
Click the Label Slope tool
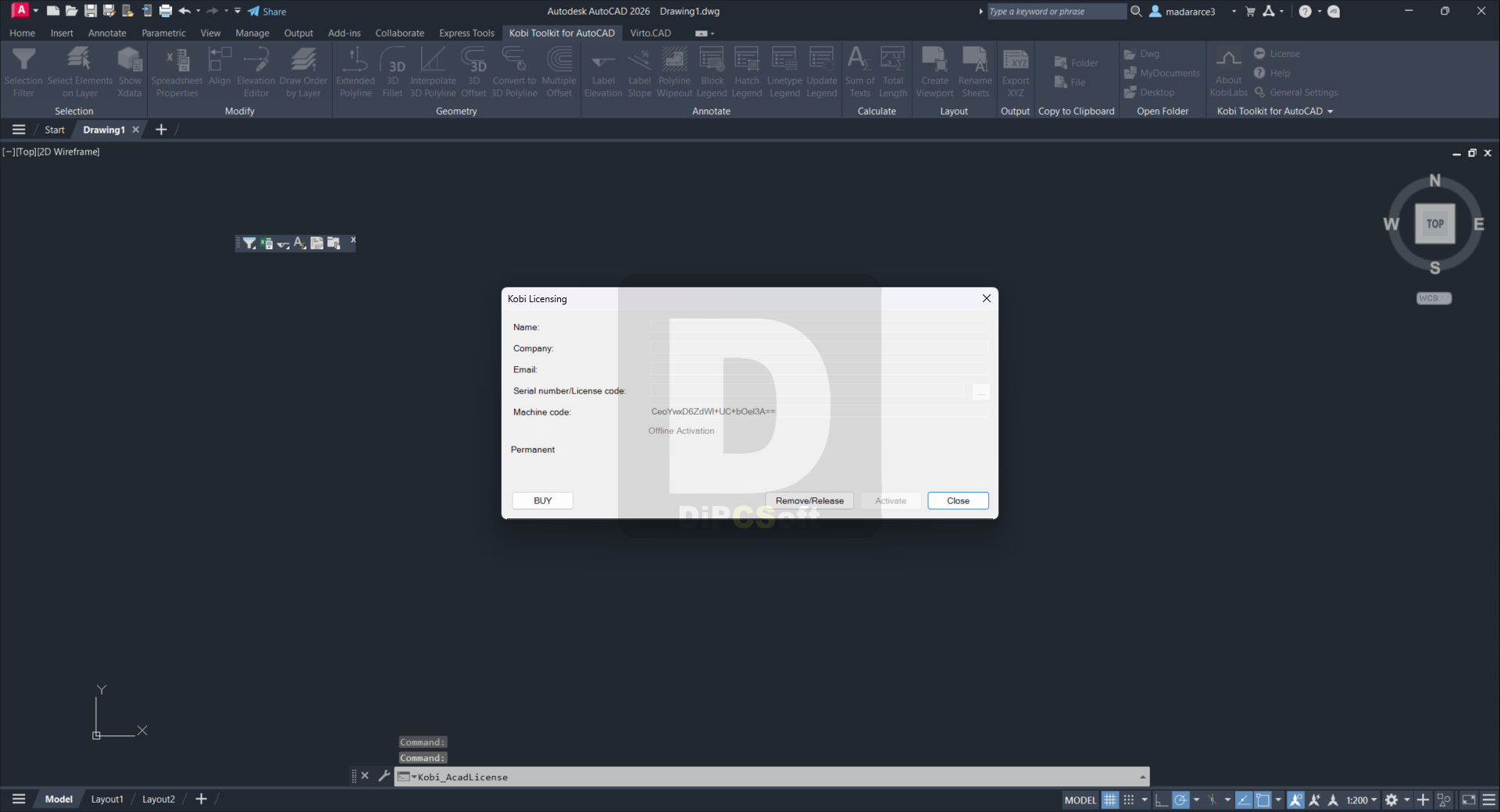(x=639, y=72)
